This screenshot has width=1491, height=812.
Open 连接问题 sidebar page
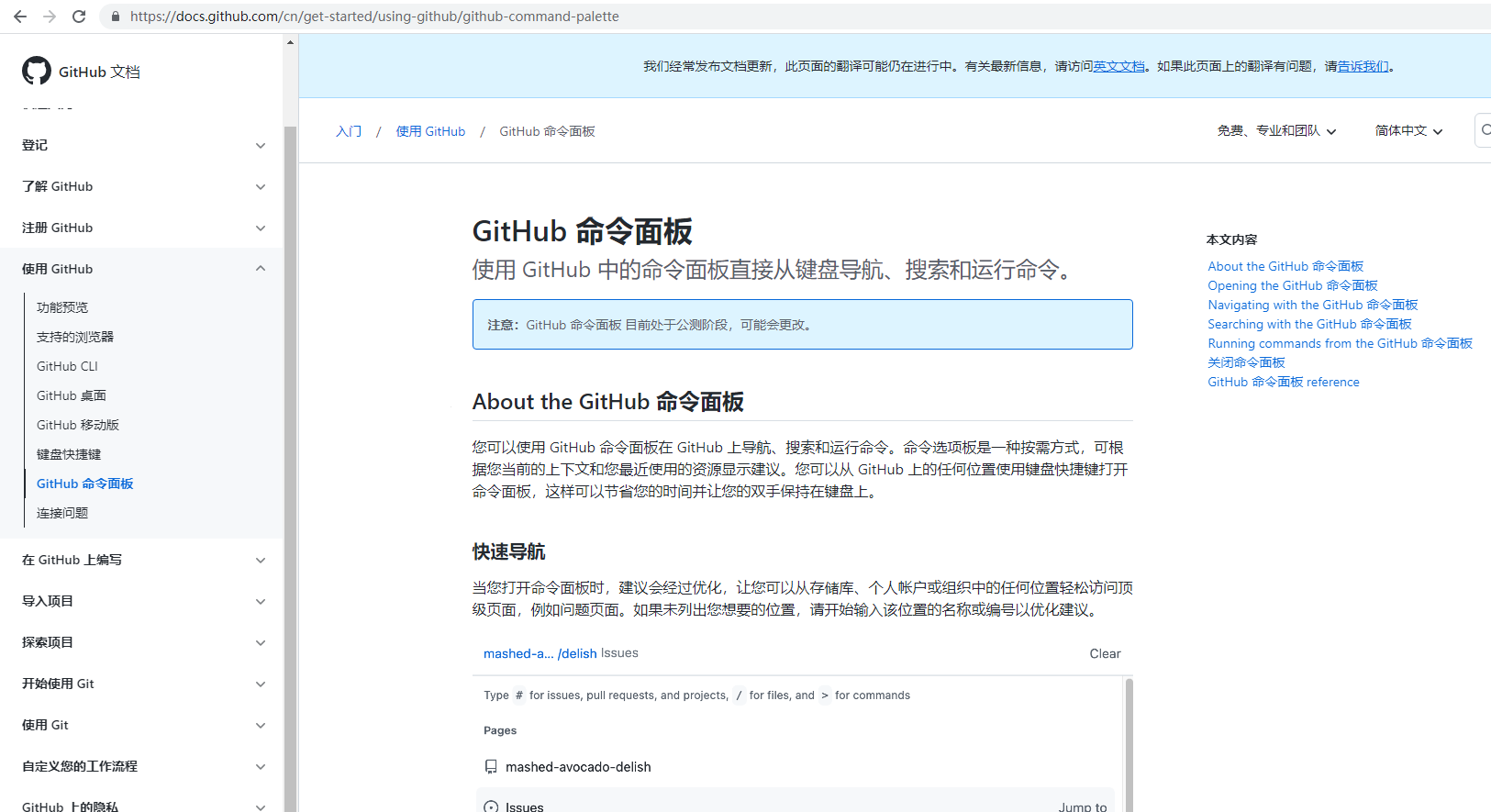[x=62, y=513]
